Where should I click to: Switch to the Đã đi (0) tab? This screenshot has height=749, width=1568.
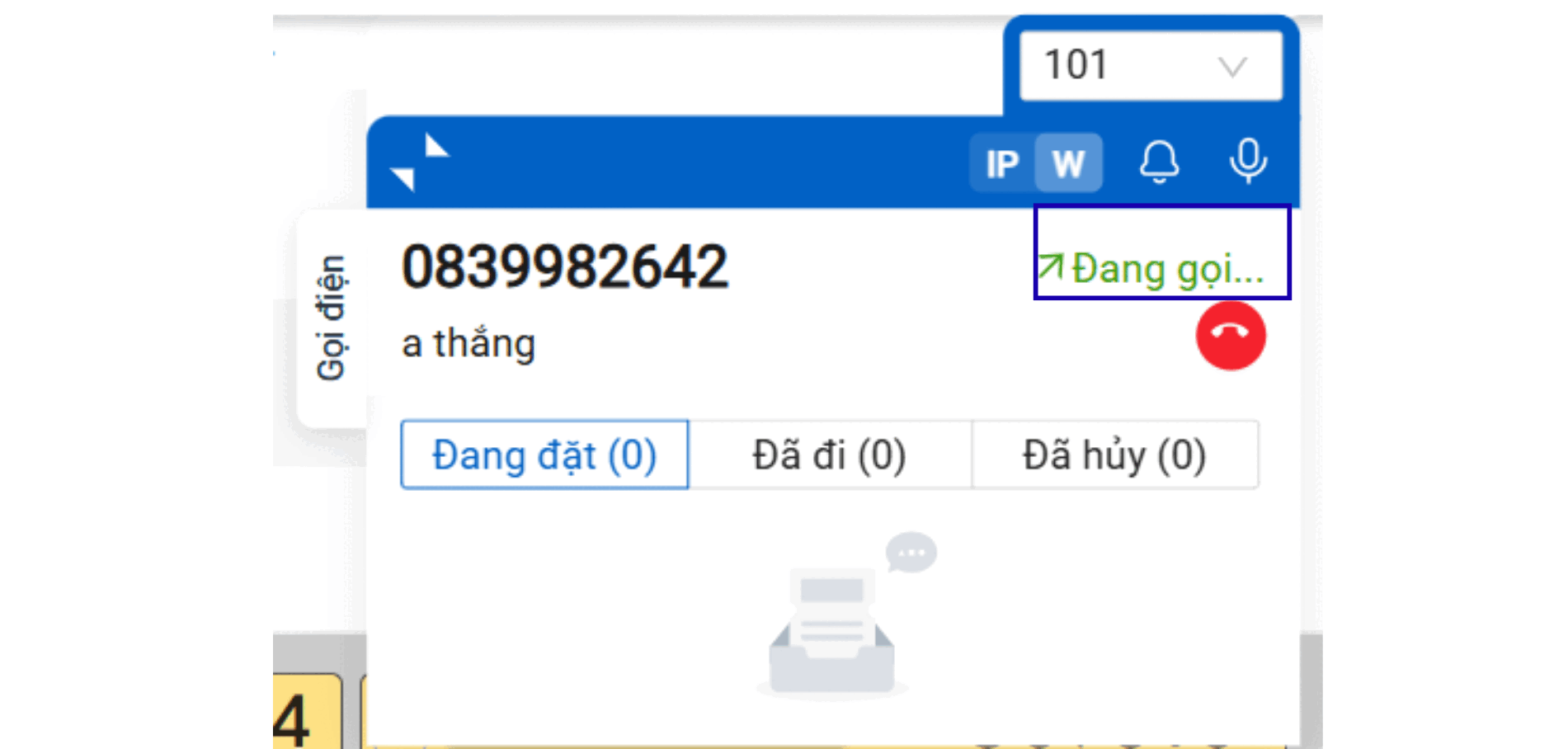[x=829, y=455]
